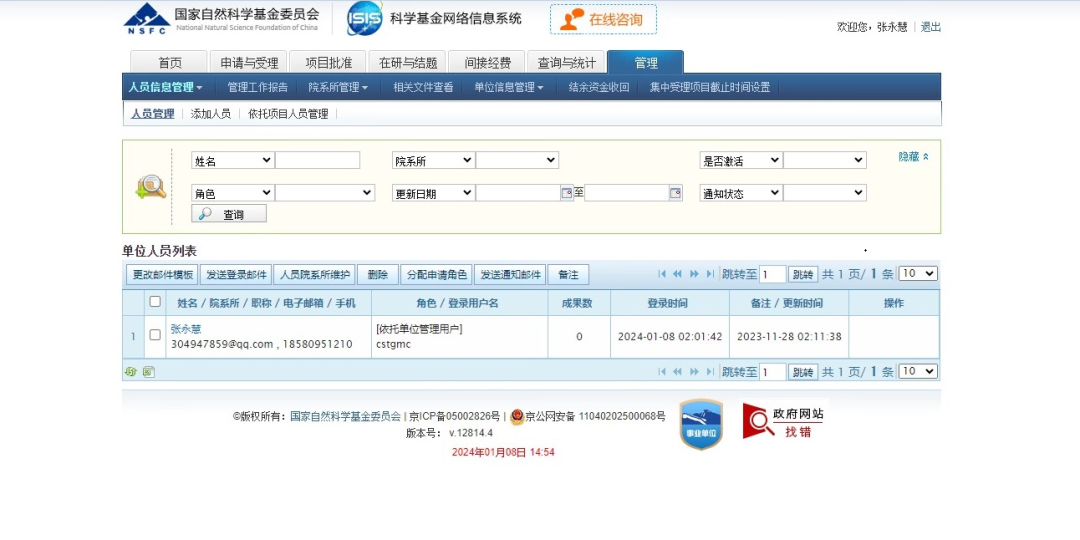The image size is (1080, 540).
Task: Collapse the search panel via 隐藏
Action: tap(913, 157)
